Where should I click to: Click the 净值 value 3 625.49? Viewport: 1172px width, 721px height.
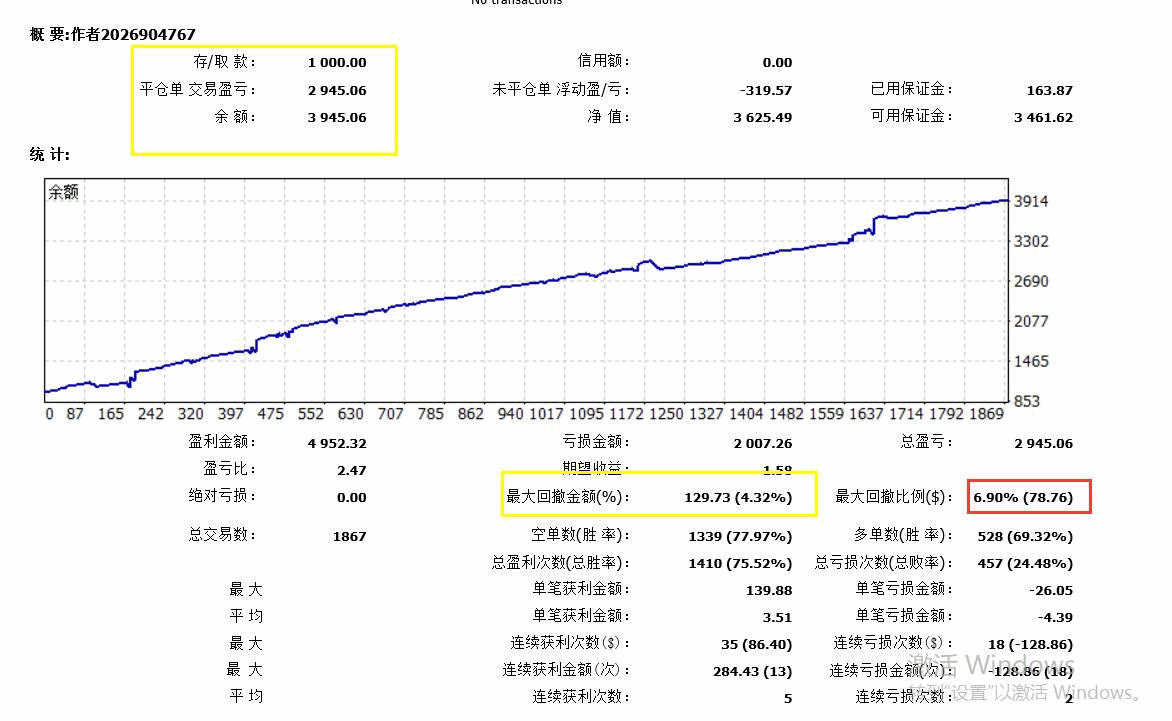pyautogui.click(x=762, y=117)
